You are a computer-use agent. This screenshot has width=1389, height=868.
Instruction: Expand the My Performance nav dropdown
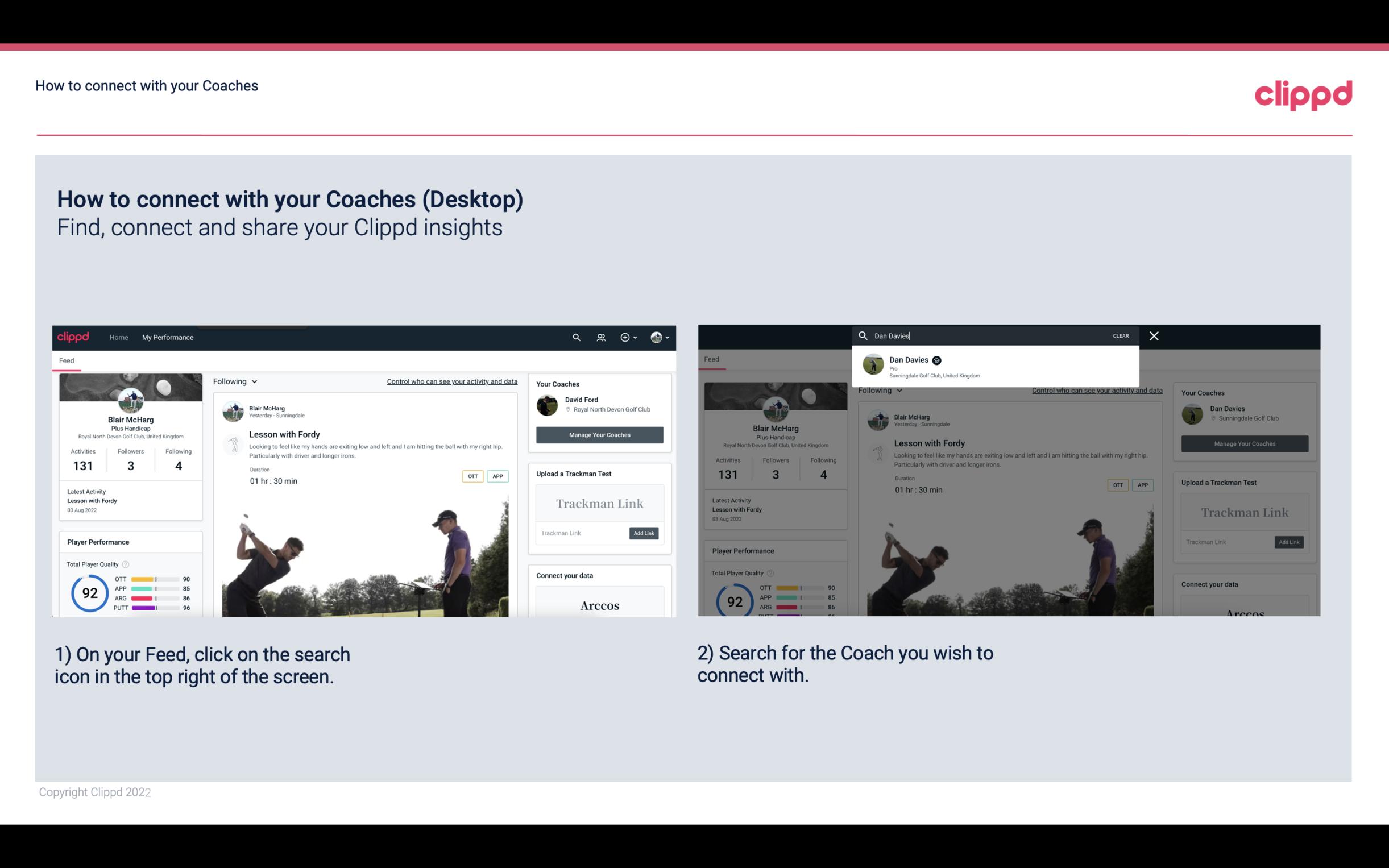(167, 337)
